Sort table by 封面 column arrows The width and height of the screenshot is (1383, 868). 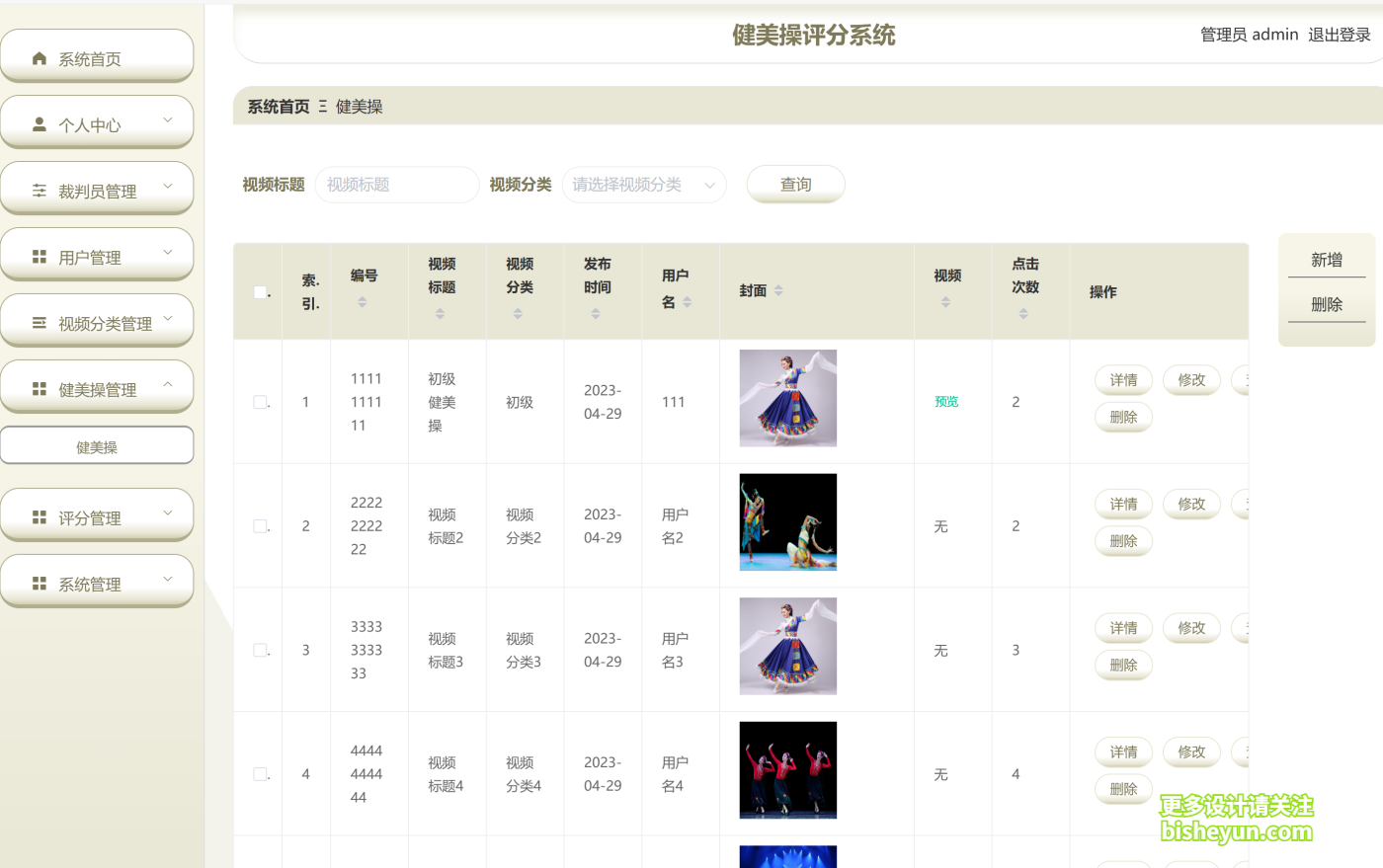click(x=778, y=290)
